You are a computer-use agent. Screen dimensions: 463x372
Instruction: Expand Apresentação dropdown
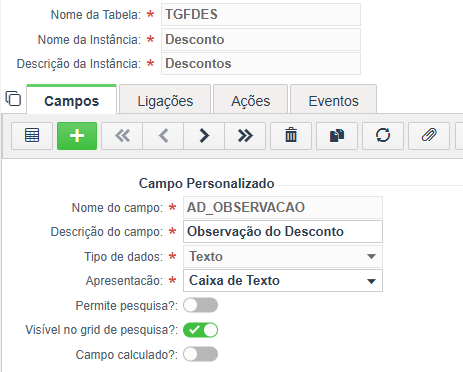[283, 281]
